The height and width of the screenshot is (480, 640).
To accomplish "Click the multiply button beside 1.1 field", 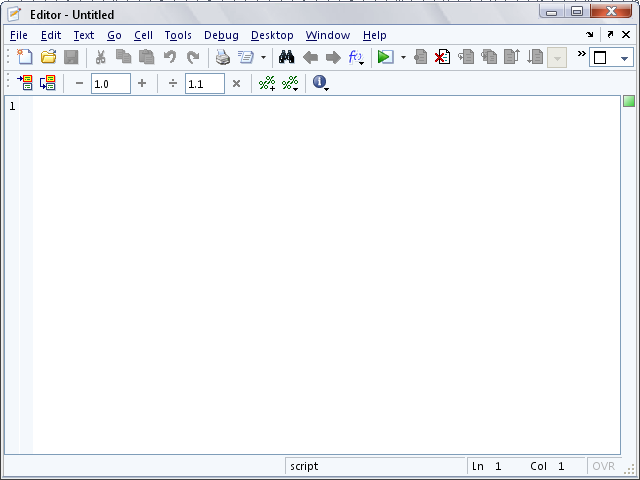I will (237, 84).
